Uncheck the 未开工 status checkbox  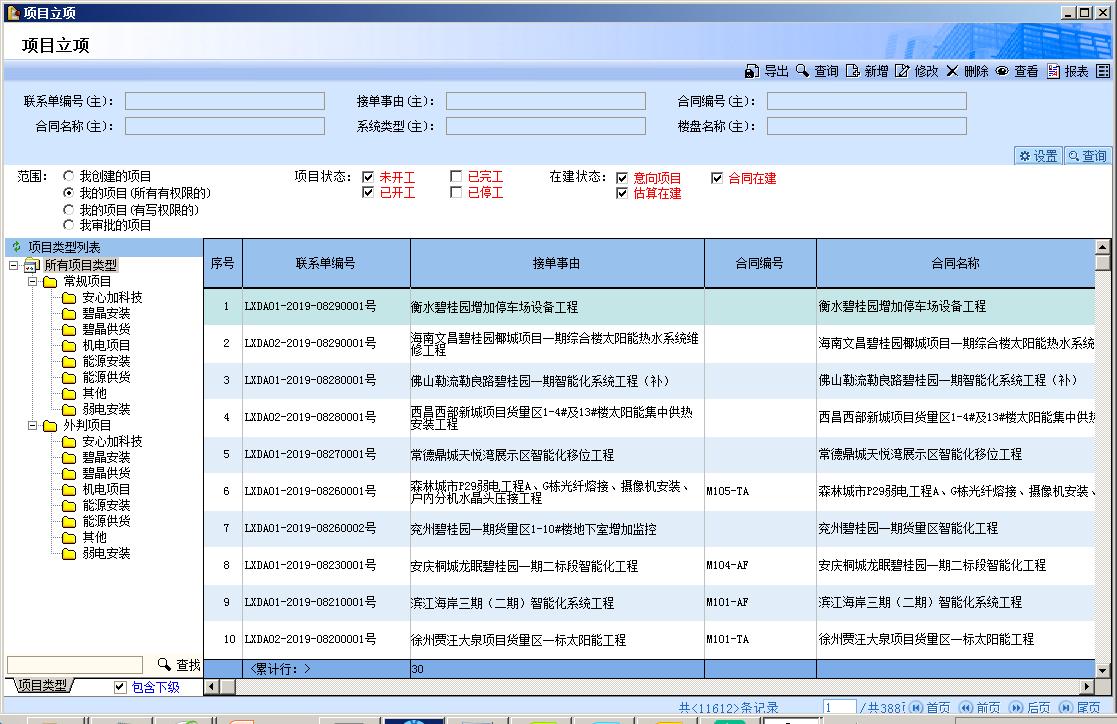(368, 178)
